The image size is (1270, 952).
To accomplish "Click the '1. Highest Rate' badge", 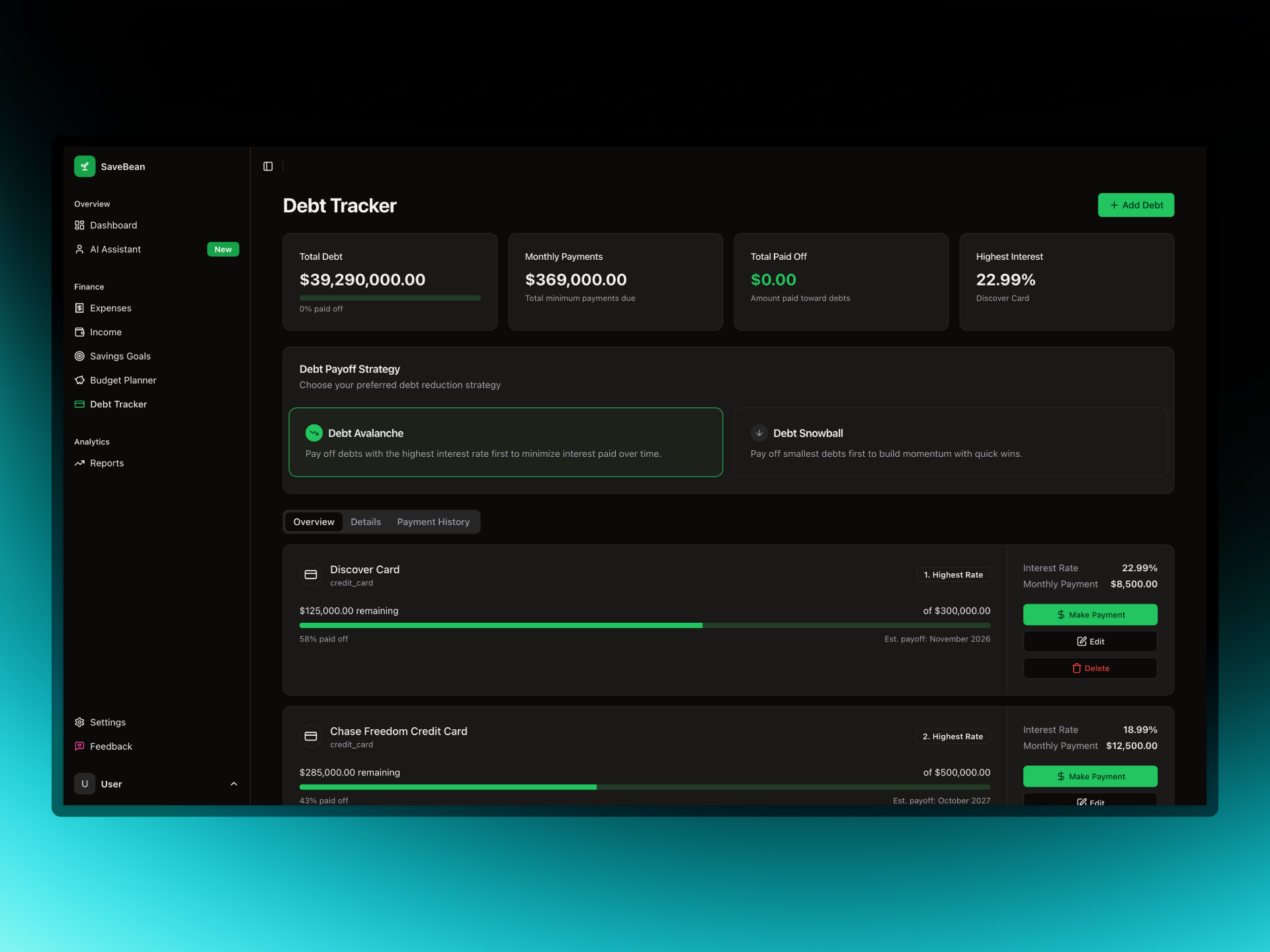I will click(953, 575).
